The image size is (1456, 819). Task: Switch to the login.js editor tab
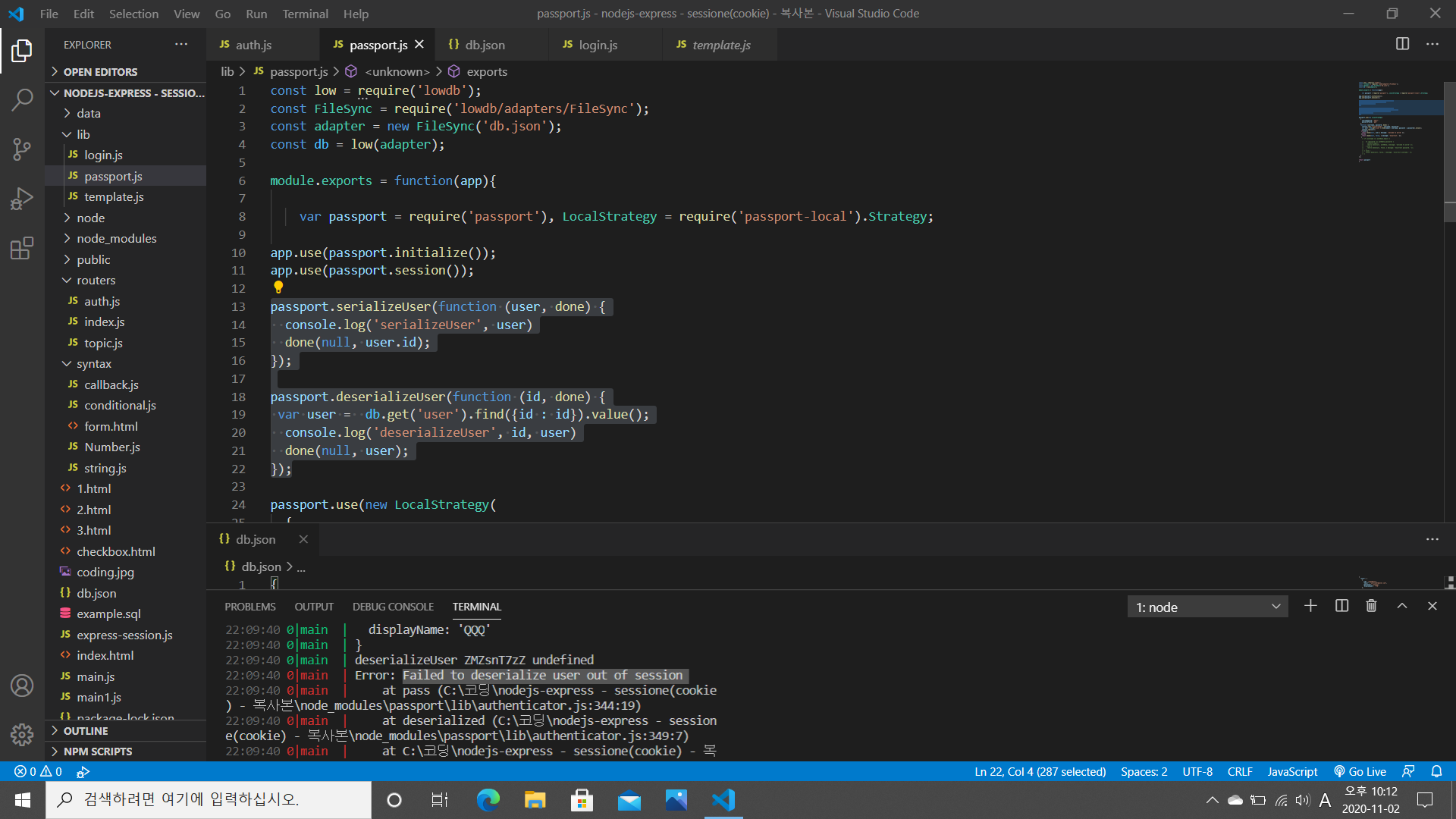[x=598, y=45]
